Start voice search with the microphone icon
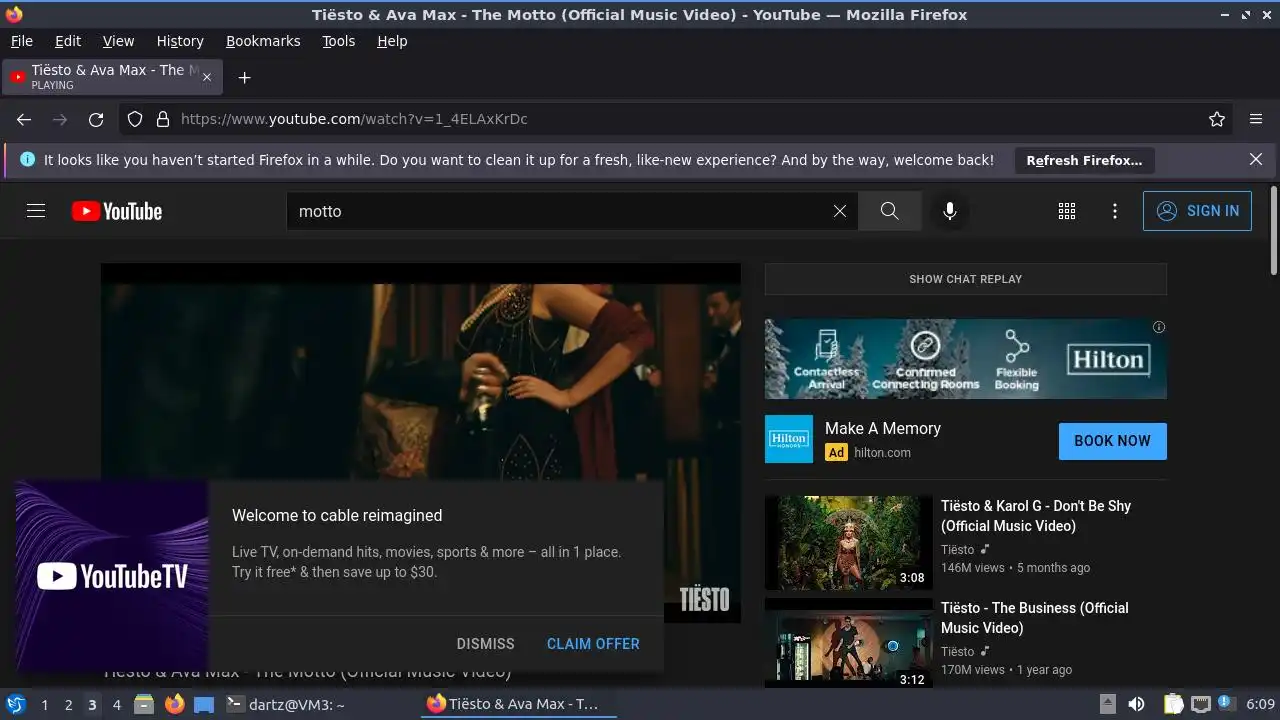This screenshot has width=1280, height=720. click(x=950, y=211)
